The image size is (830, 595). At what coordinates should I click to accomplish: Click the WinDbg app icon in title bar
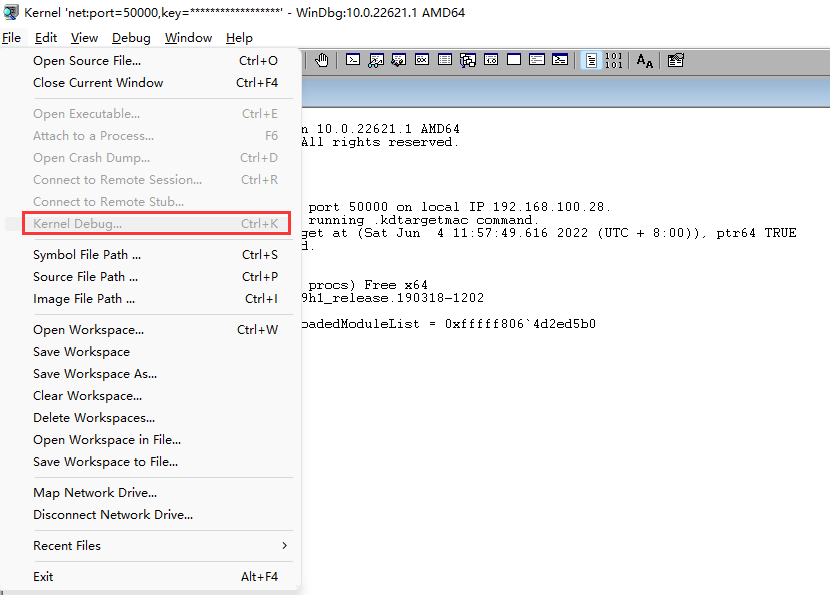pyautogui.click(x=11, y=12)
